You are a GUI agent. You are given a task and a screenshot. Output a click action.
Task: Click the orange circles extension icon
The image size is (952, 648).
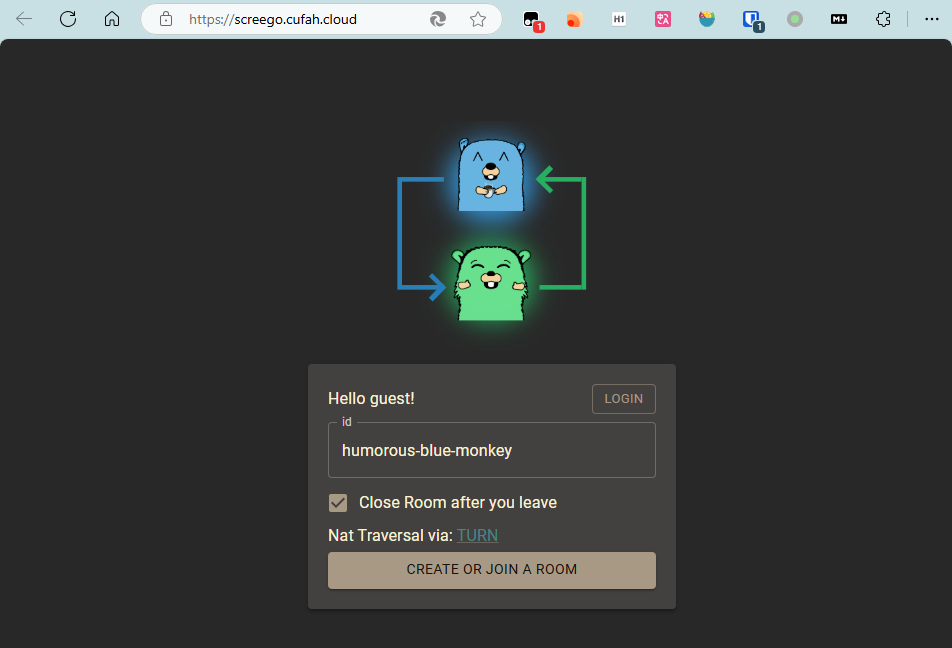coord(574,19)
